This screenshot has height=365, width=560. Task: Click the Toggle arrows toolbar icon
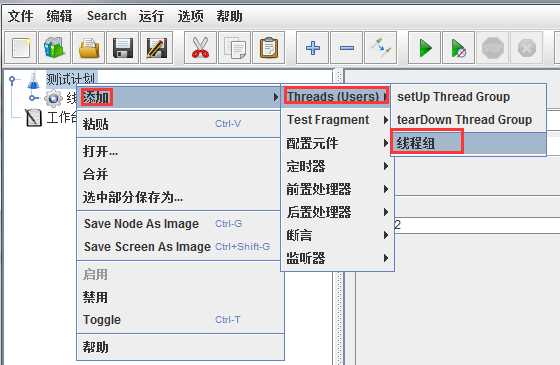tap(381, 48)
